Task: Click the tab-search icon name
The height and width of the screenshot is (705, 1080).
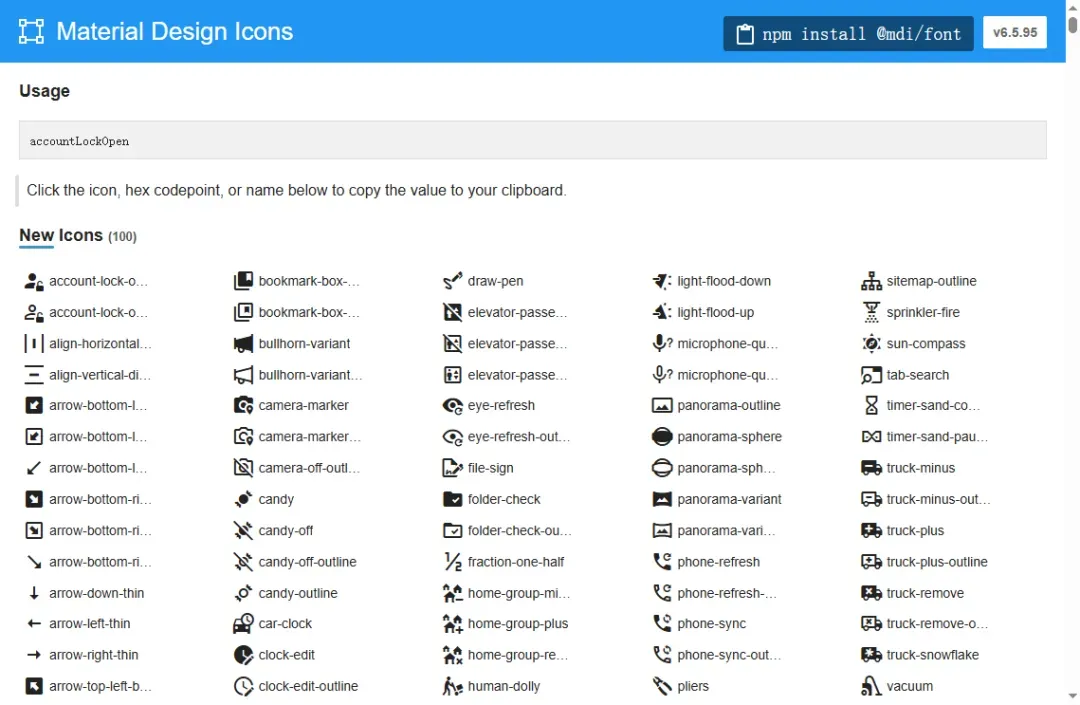Action: [x=917, y=375]
